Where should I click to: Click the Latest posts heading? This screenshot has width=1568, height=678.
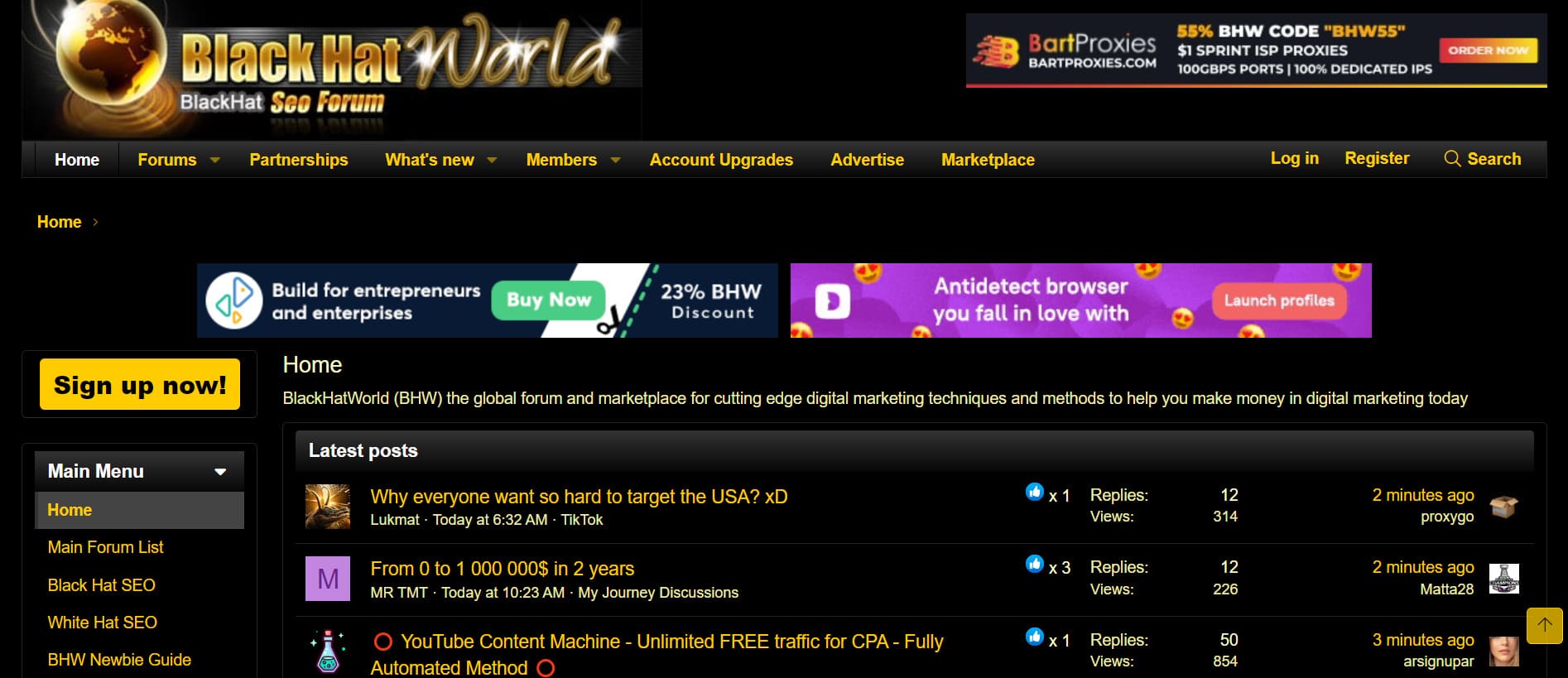point(363,450)
